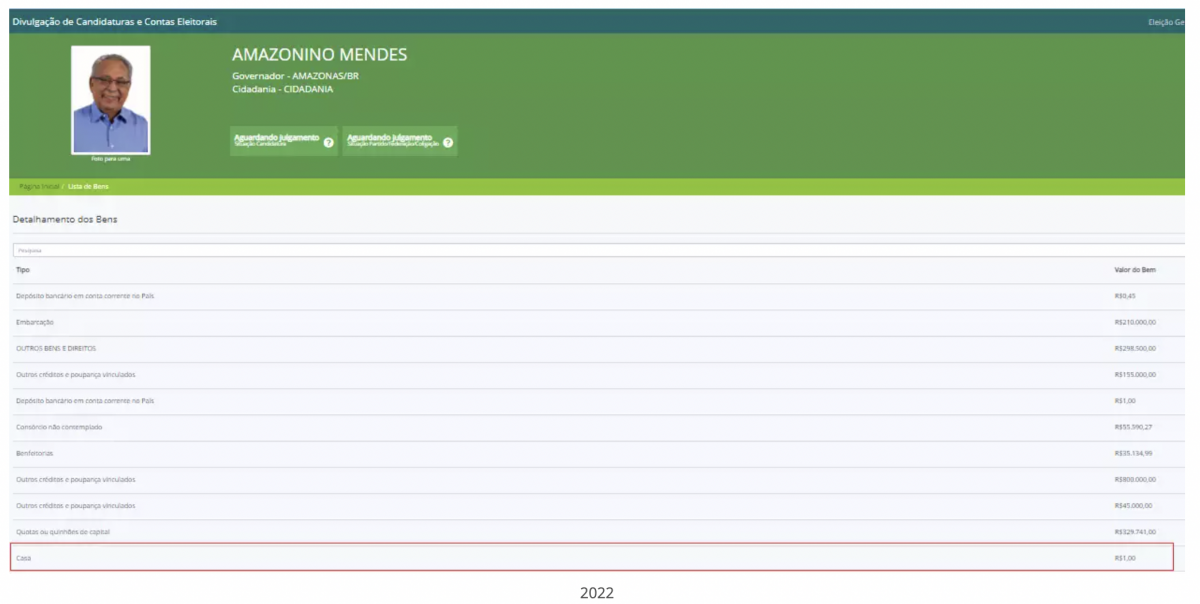Click the help icon for Situação Candidatura
The height and width of the screenshot is (604, 1200).
[x=328, y=143]
